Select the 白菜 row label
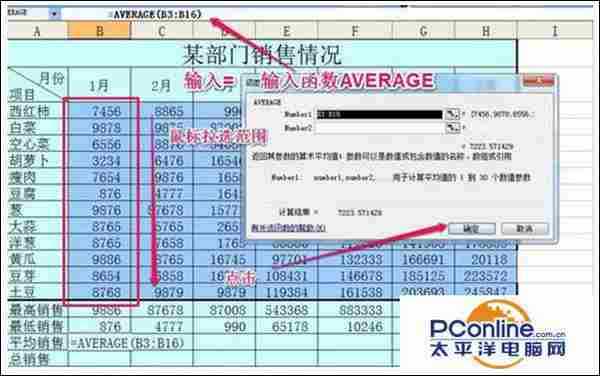Image resolution: width=600 pixels, height=376 pixels. pos(38,128)
